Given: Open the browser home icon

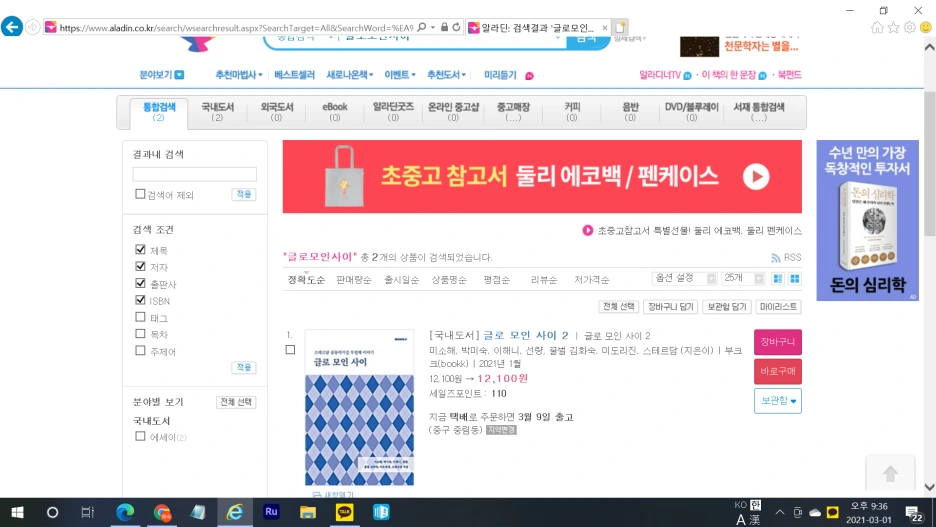Looking at the screenshot, I should pyautogui.click(x=877, y=27).
